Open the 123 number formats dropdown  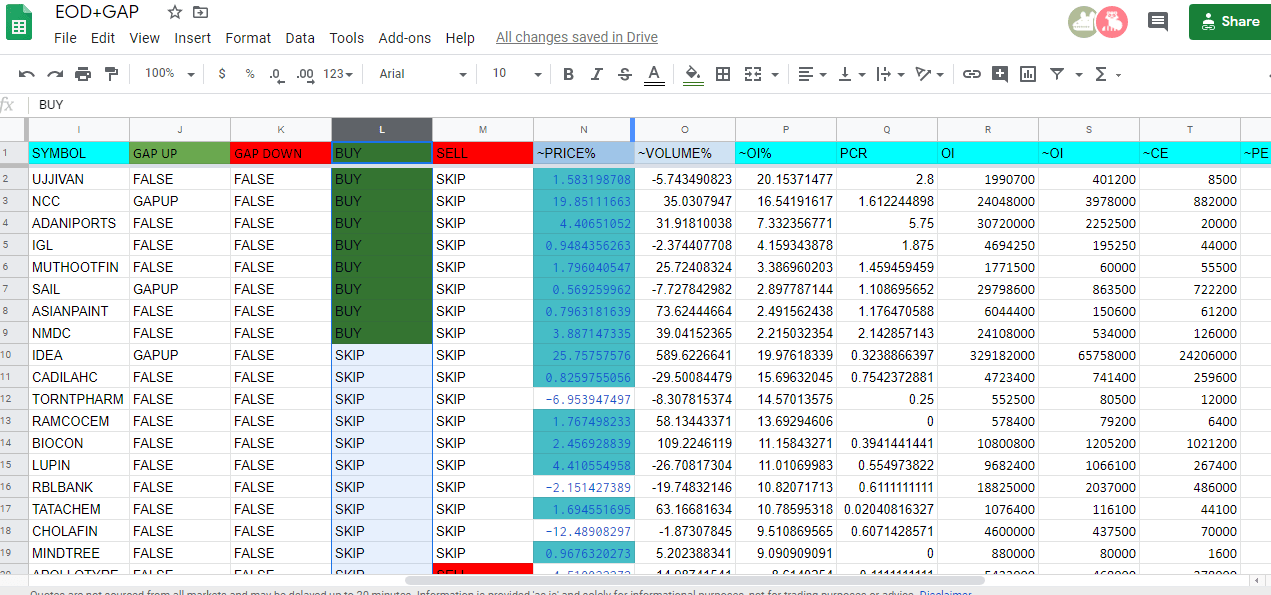tap(339, 74)
